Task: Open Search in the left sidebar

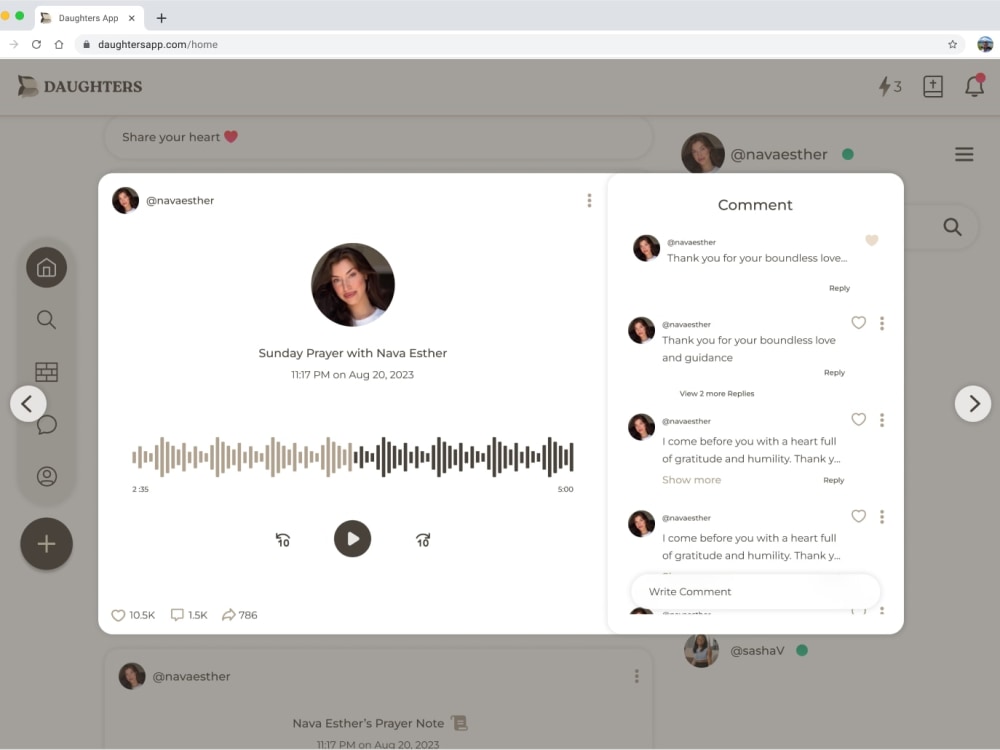Action: click(x=47, y=320)
